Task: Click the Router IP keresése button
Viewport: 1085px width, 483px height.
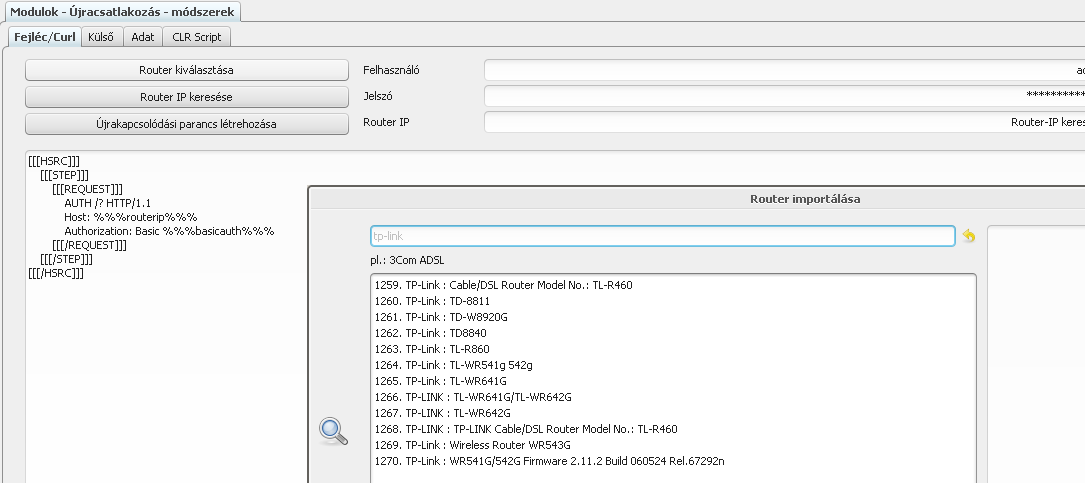Action: pos(186,97)
